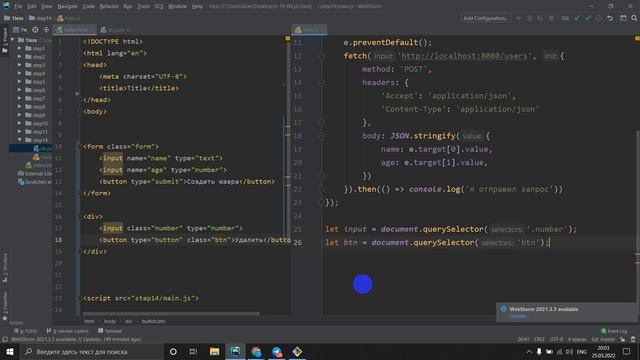Open Windows Start menu
This screenshot has height=360, width=640.
point(9,351)
